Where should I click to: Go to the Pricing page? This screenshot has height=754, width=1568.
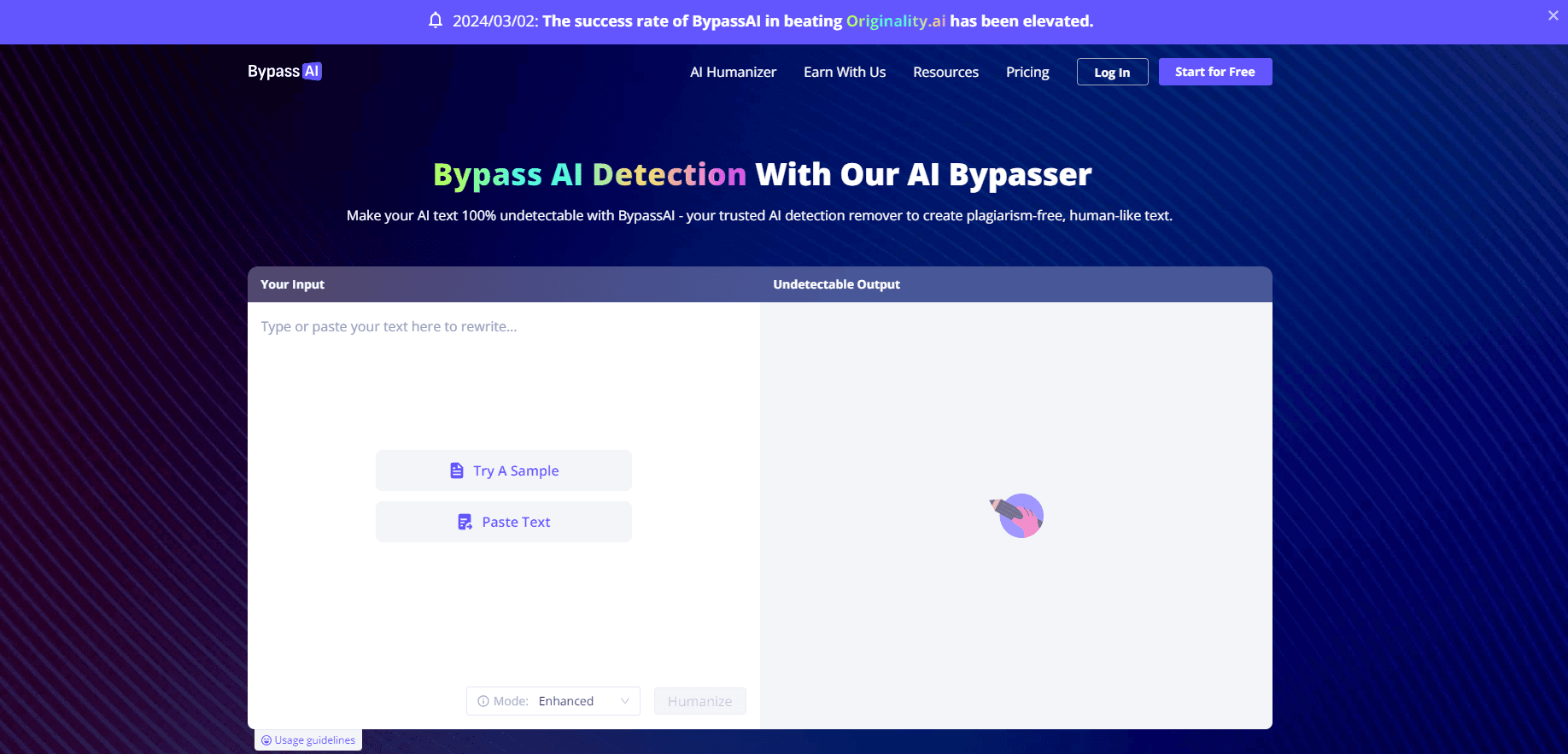tap(1027, 72)
